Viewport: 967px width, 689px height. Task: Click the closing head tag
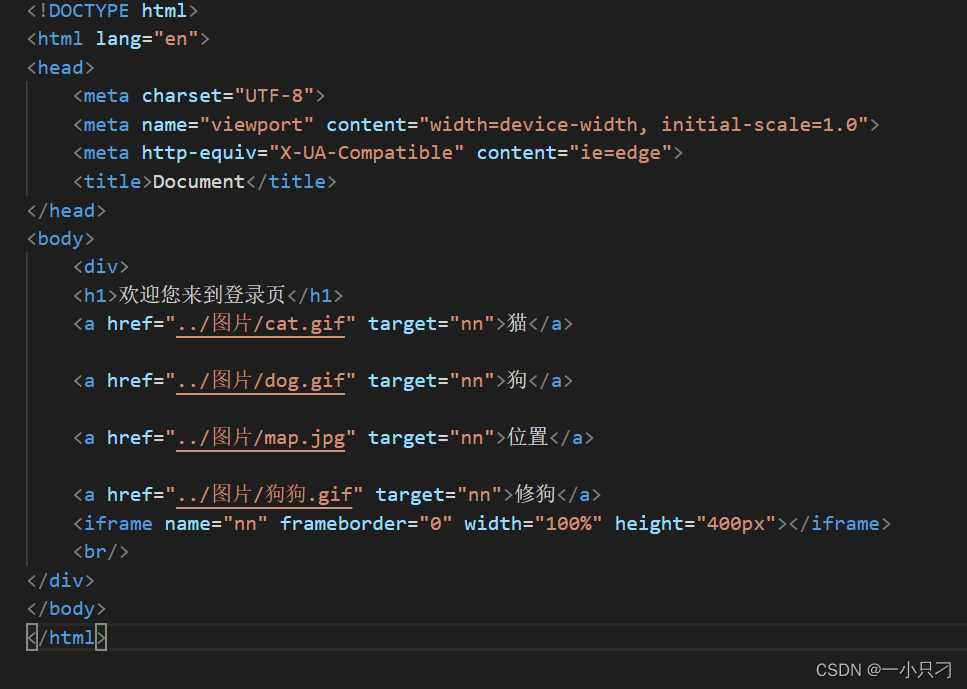click(x=66, y=210)
